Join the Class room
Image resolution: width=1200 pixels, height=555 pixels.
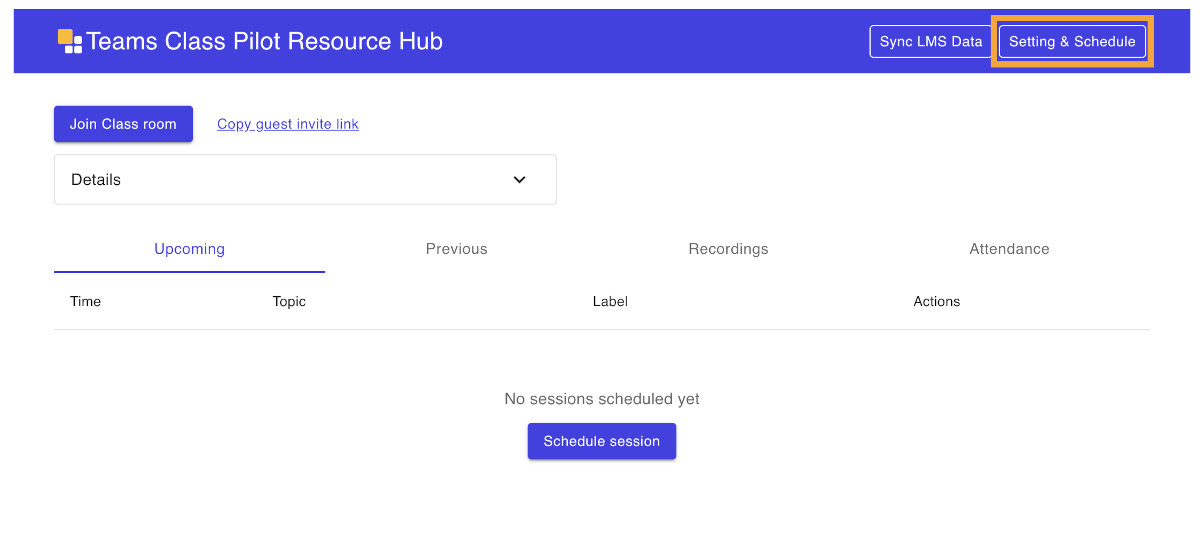click(x=123, y=124)
